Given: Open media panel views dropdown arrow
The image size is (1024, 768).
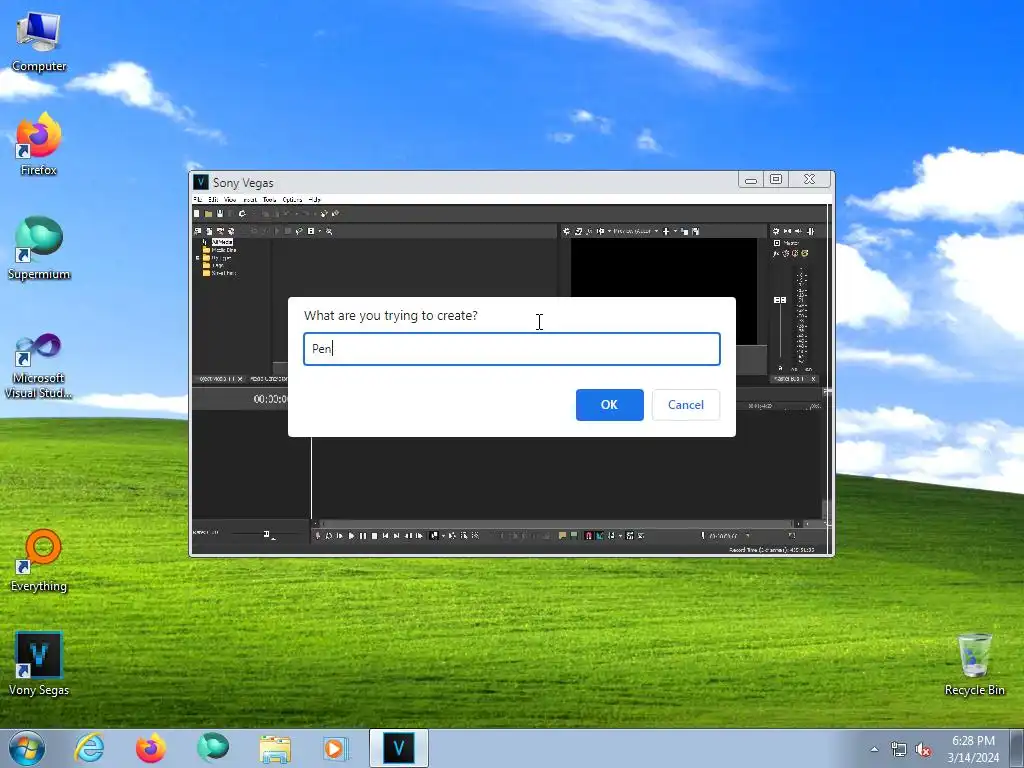Looking at the screenshot, I should pyautogui.click(x=319, y=231).
